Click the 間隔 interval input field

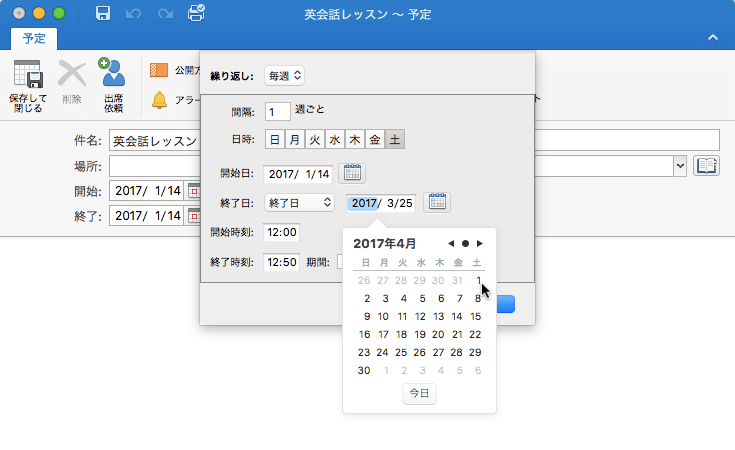point(278,112)
